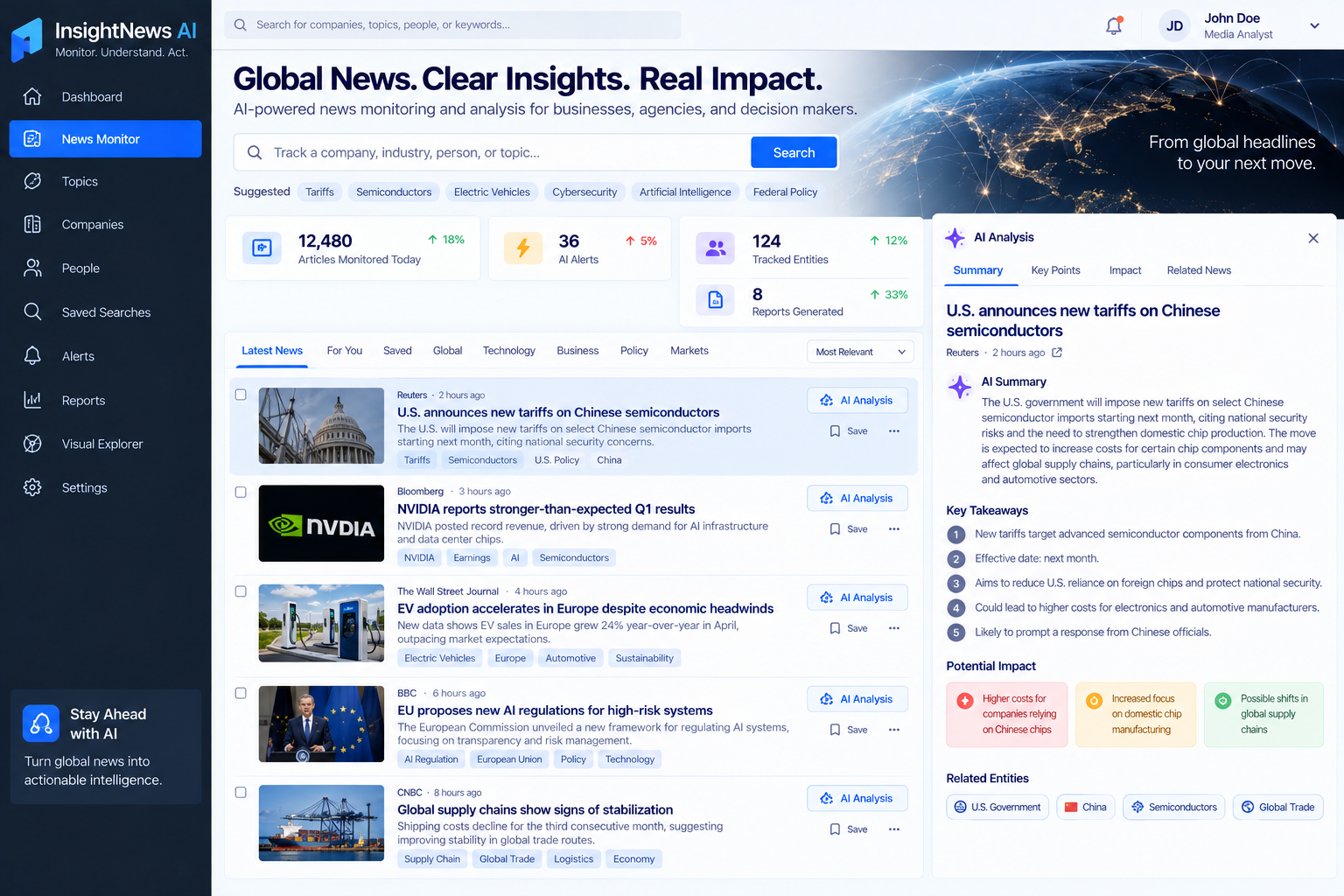The width and height of the screenshot is (1344, 896).
Task: Click the Reports Generated document icon
Action: [x=716, y=300]
